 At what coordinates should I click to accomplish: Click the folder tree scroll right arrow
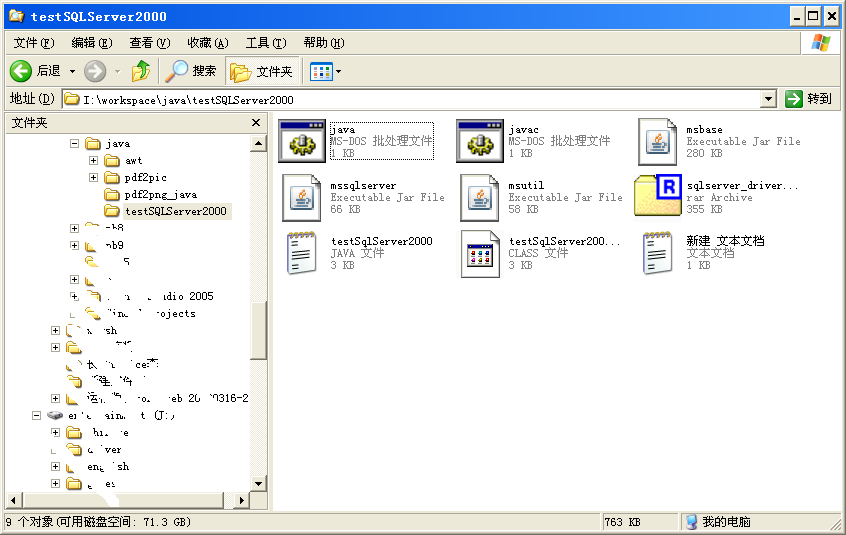pos(241,500)
